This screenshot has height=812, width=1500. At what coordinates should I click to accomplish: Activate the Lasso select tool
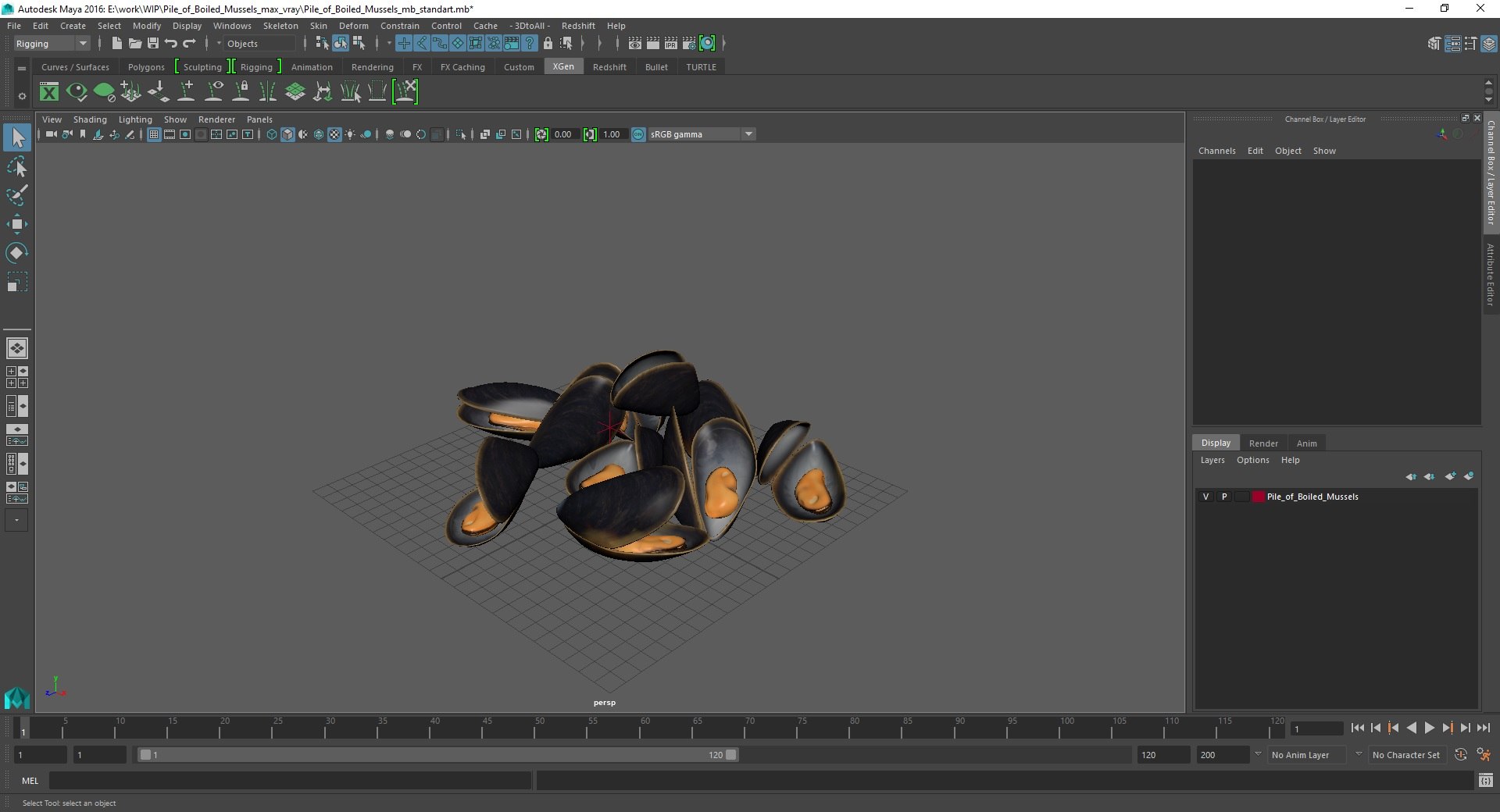click(16, 167)
